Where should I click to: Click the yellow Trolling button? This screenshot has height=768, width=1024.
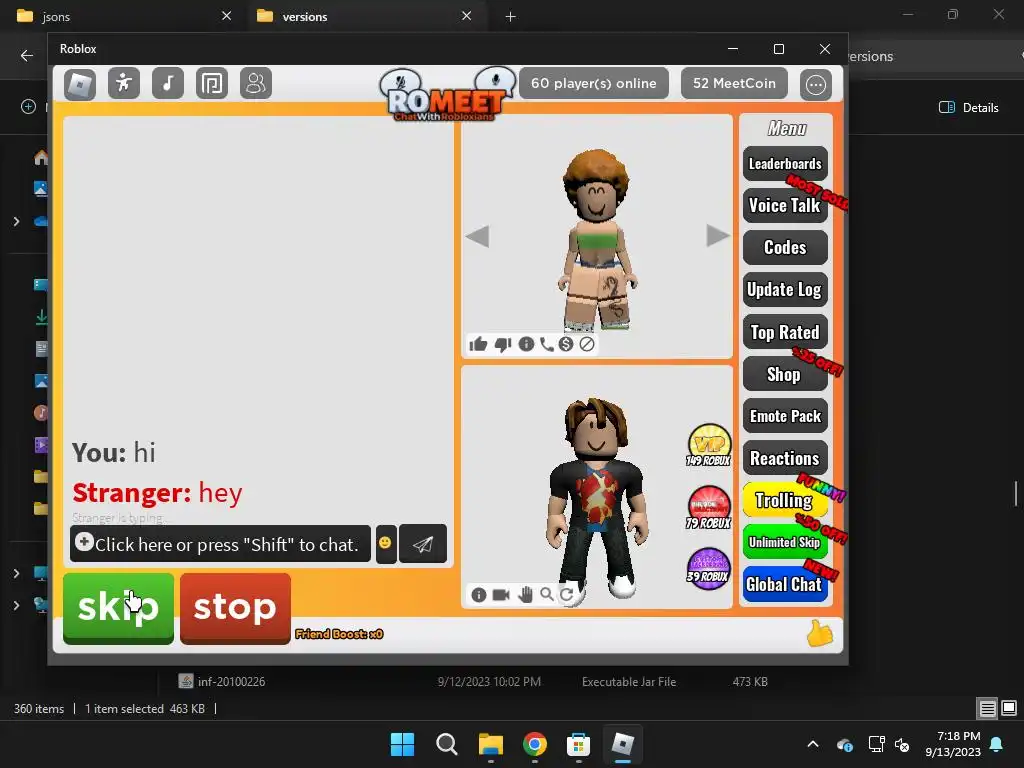[x=785, y=500]
